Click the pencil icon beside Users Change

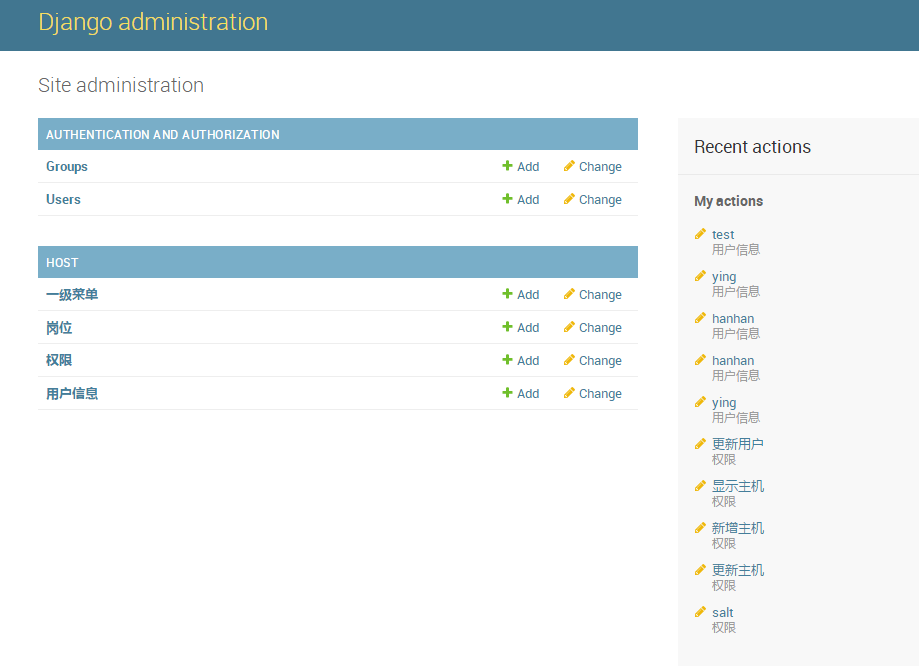569,200
